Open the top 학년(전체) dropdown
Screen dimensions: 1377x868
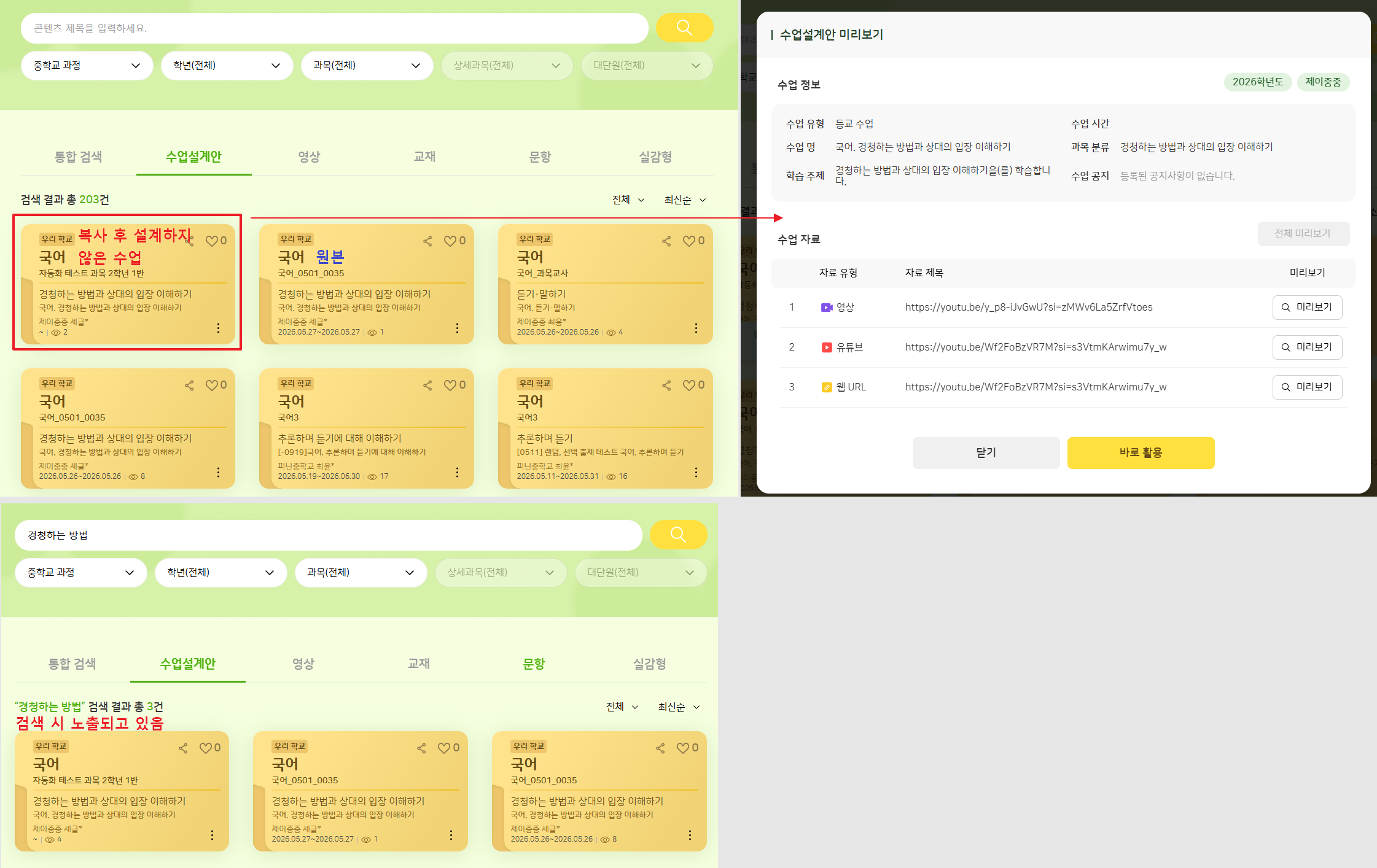click(x=227, y=66)
